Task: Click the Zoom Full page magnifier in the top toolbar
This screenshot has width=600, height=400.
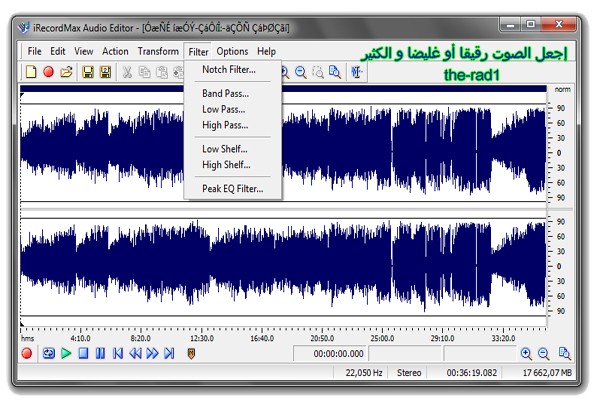Action: tap(335, 72)
